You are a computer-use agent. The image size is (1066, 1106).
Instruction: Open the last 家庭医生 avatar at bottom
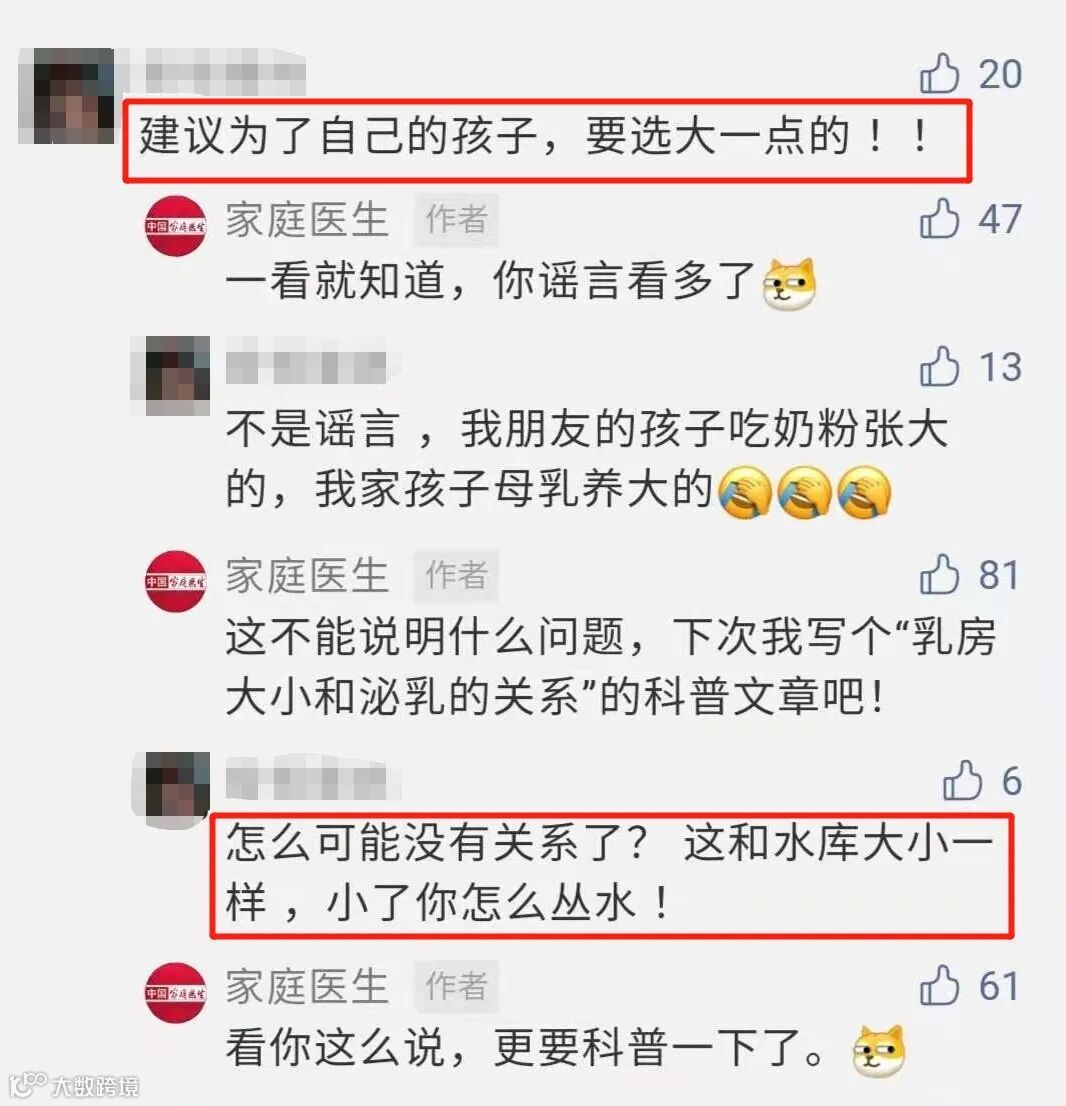[x=176, y=992]
